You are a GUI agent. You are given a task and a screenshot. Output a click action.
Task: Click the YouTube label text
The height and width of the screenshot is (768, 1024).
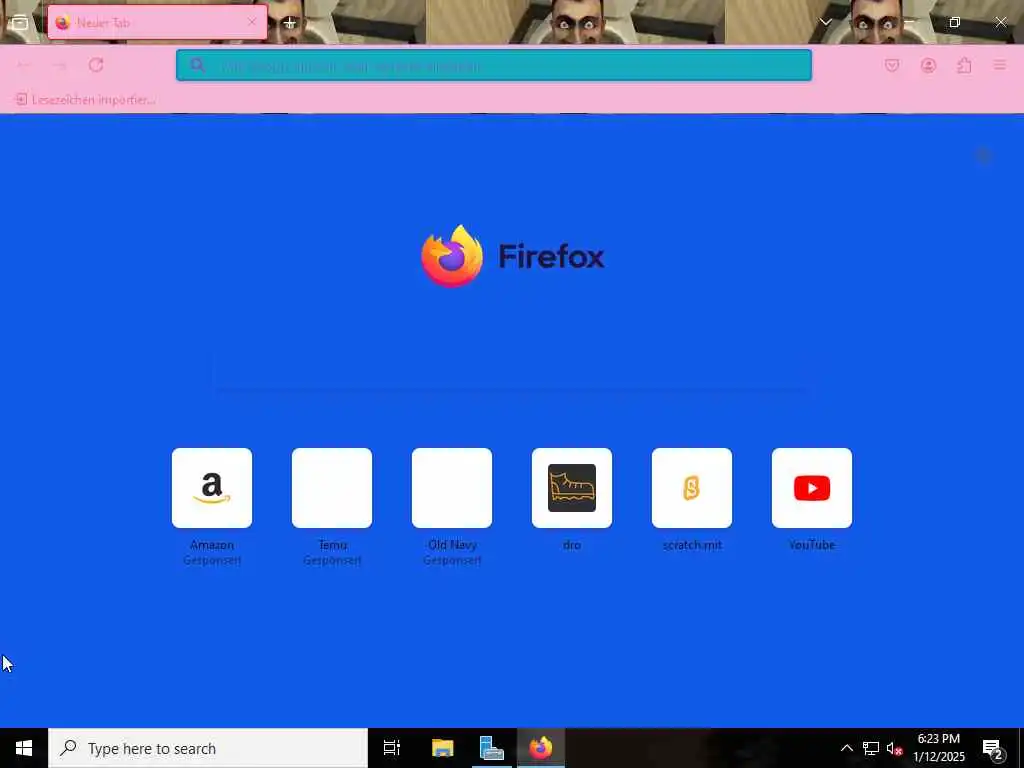coord(812,545)
